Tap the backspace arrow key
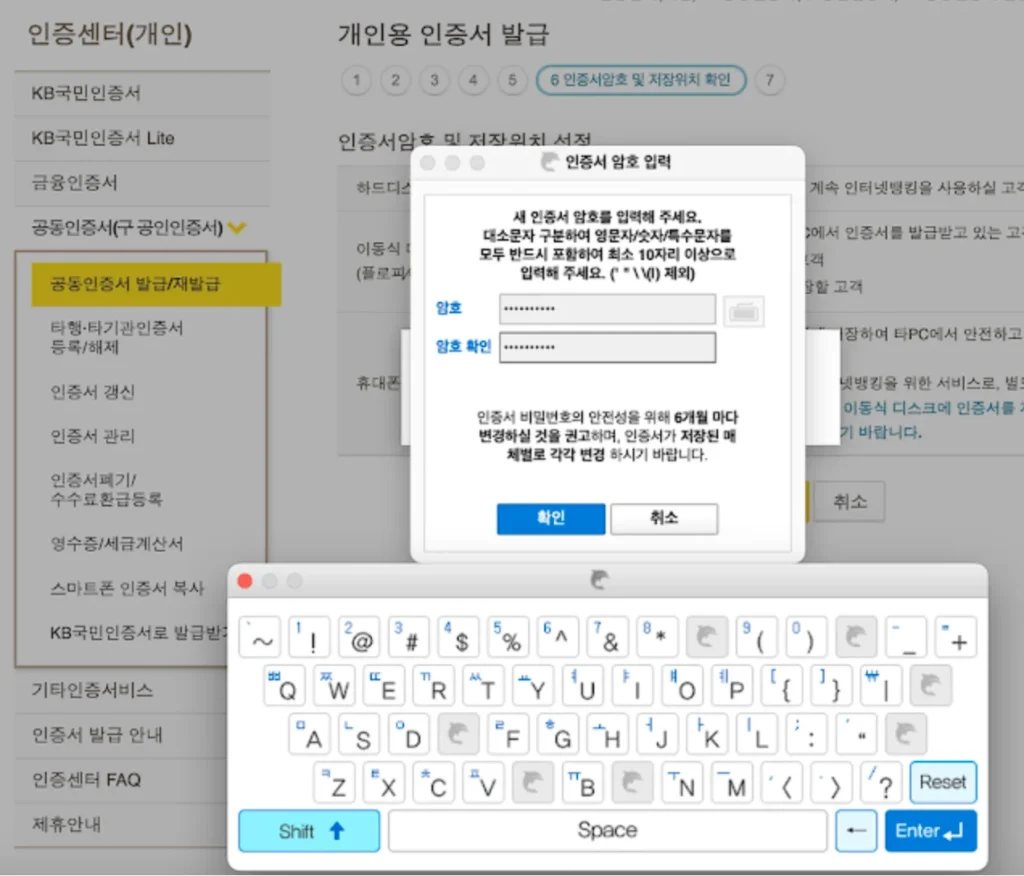The height and width of the screenshot is (876, 1024). (x=856, y=831)
